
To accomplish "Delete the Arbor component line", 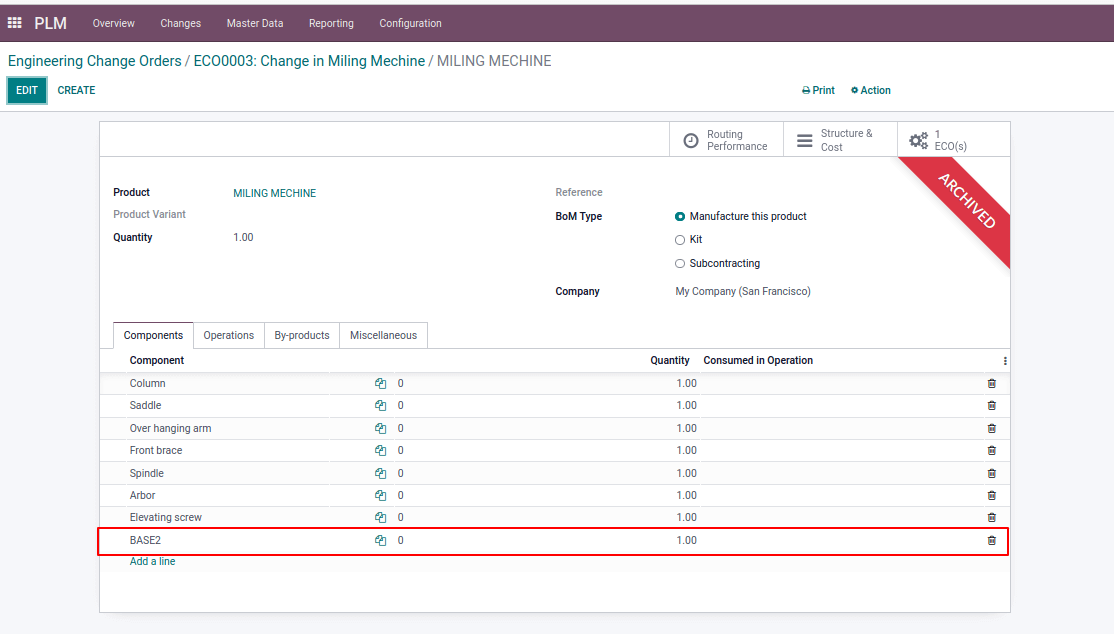I will click(x=992, y=495).
